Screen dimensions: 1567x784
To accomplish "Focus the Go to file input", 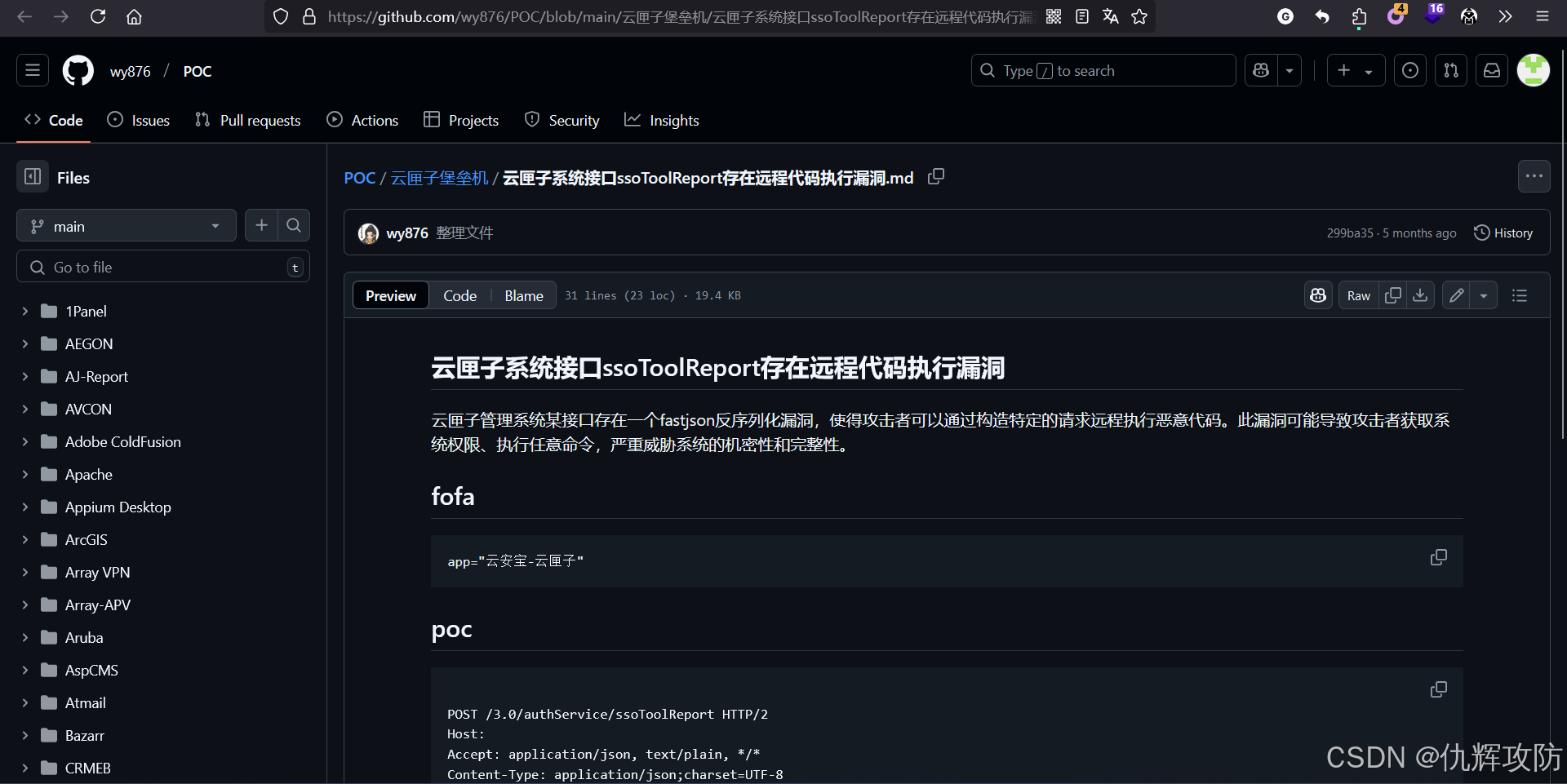I will [163, 267].
